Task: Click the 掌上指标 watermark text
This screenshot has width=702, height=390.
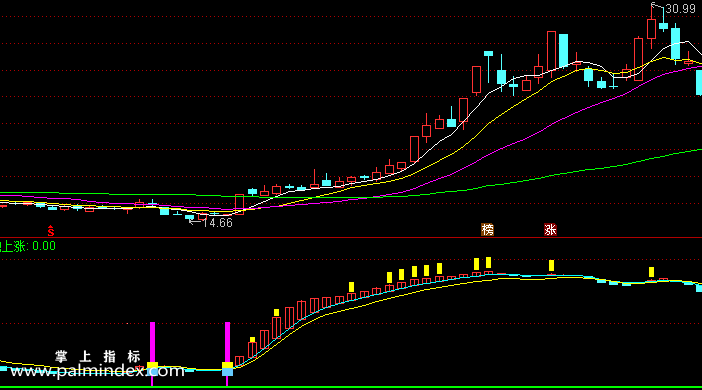Action: tap(98, 356)
